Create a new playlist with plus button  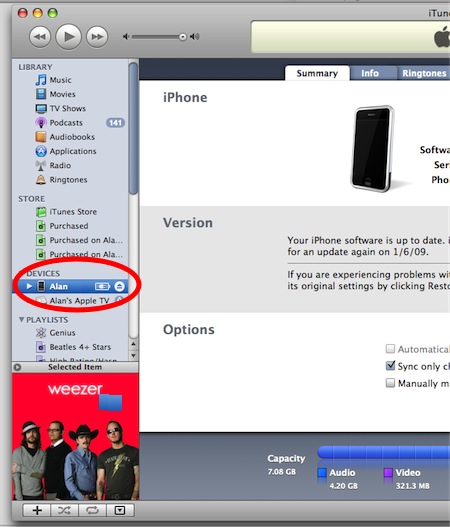(37, 510)
